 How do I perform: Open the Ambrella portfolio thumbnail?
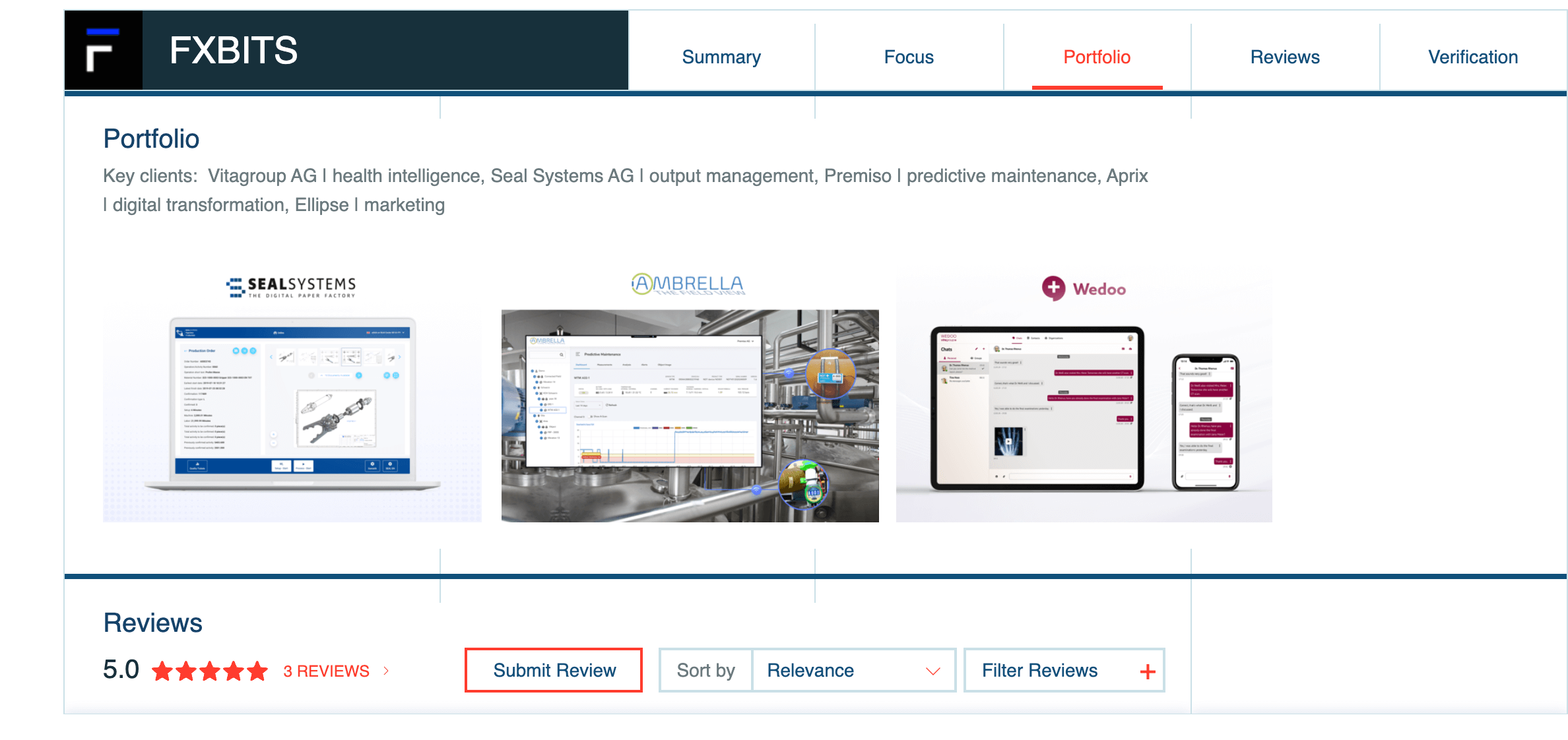pyautogui.click(x=690, y=416)
